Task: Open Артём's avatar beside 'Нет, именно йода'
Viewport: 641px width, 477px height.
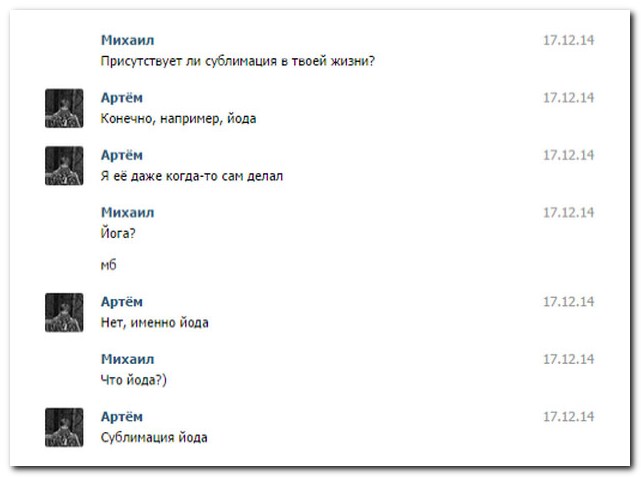Action: (x=64, y=312)
